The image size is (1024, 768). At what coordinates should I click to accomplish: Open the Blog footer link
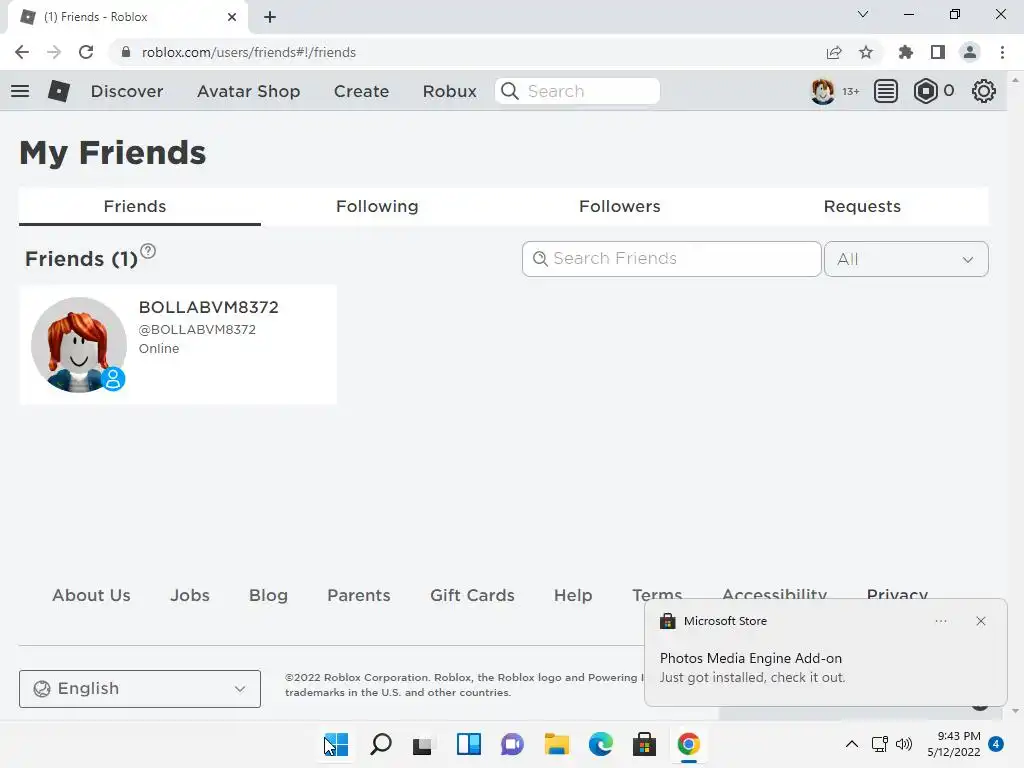tap(268, 596)
